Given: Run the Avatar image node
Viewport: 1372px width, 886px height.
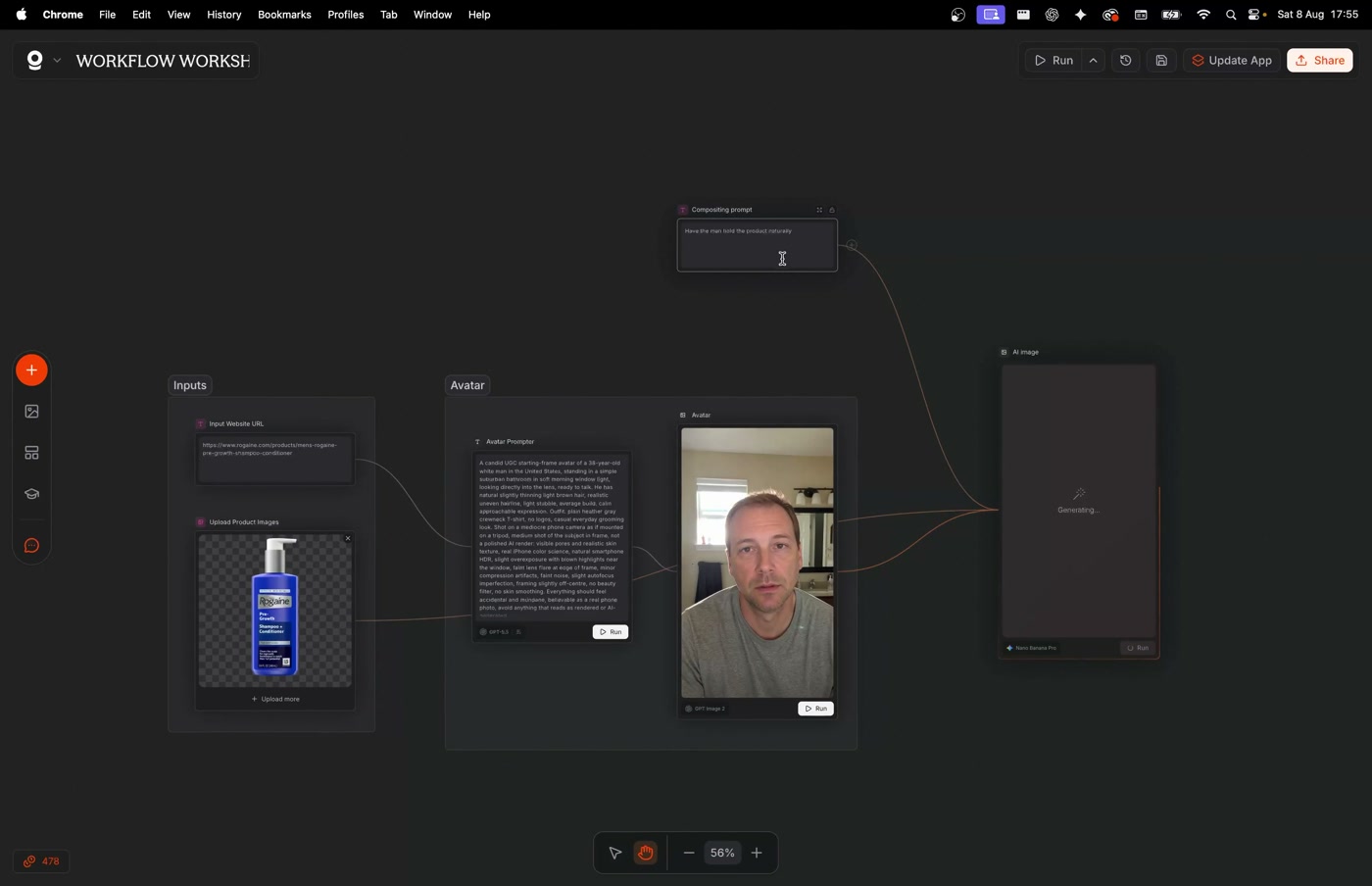Looking at the screenshot, I should pos(815,709).
